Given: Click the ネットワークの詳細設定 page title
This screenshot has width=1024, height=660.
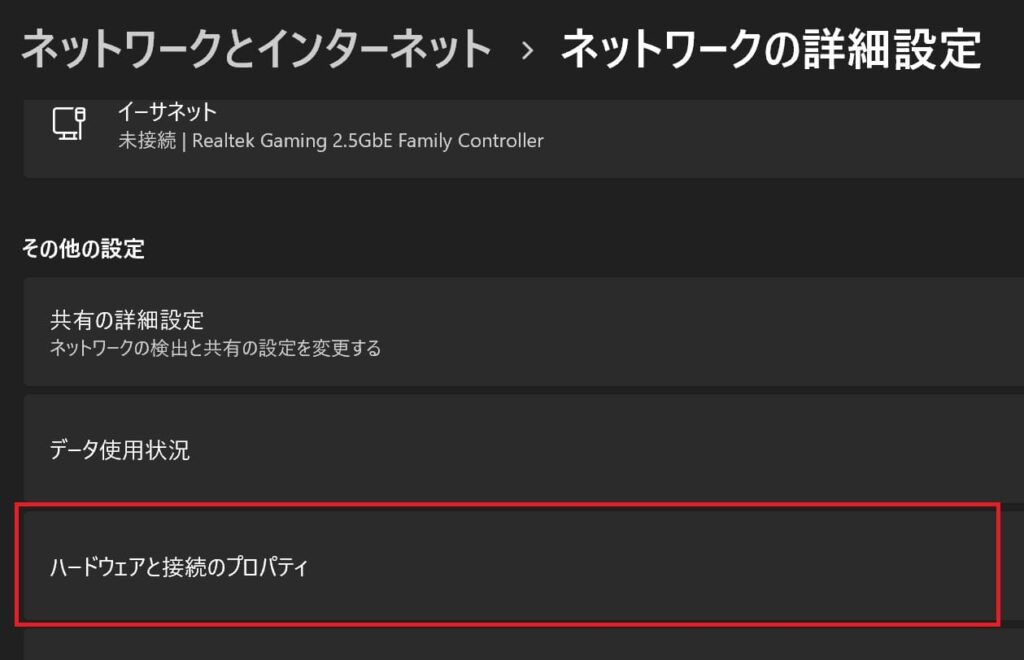Looking at the screenshot, I should 771,50.
